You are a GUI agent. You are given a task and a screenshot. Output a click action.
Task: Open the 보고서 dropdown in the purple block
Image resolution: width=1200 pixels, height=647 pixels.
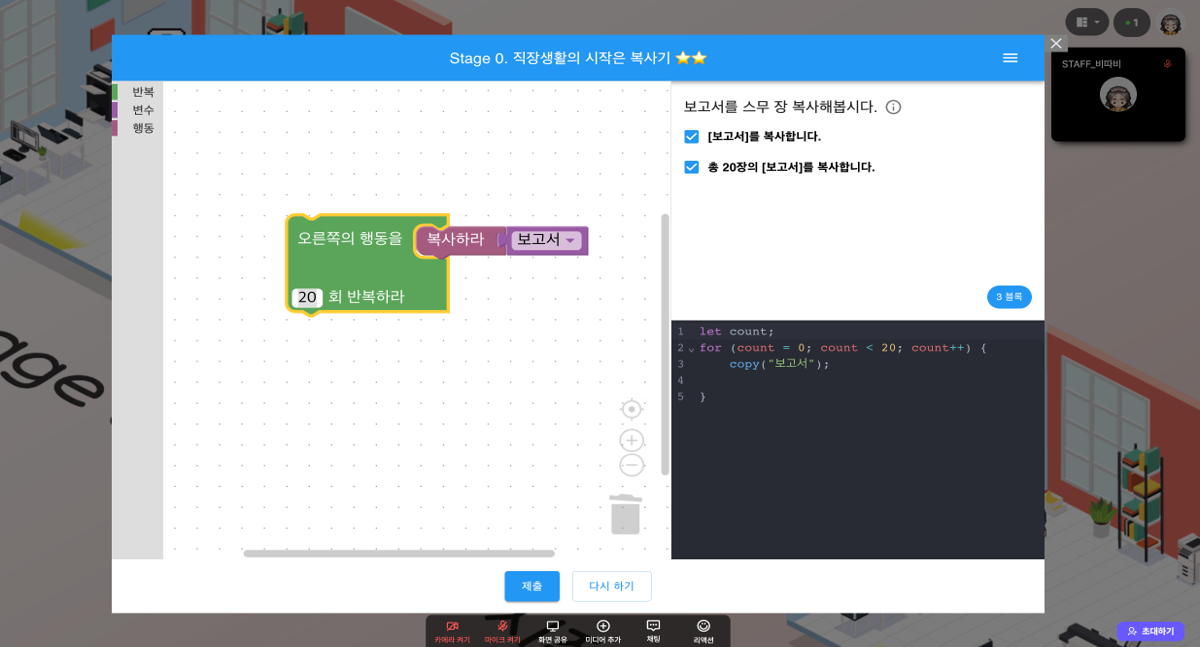568,241
